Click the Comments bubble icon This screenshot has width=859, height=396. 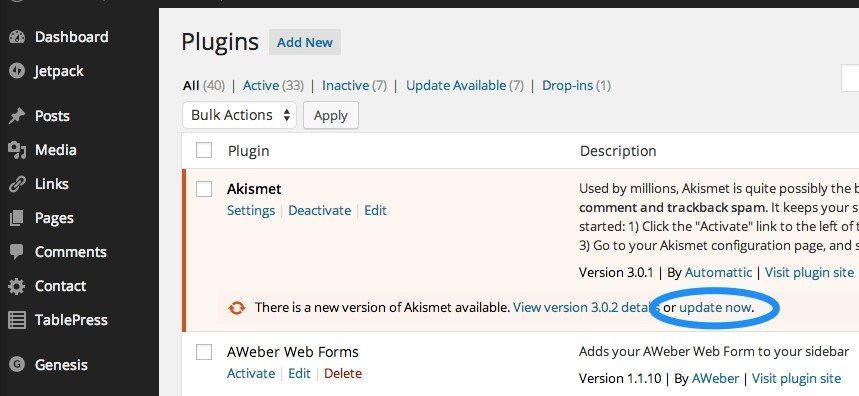click(17, 252)
